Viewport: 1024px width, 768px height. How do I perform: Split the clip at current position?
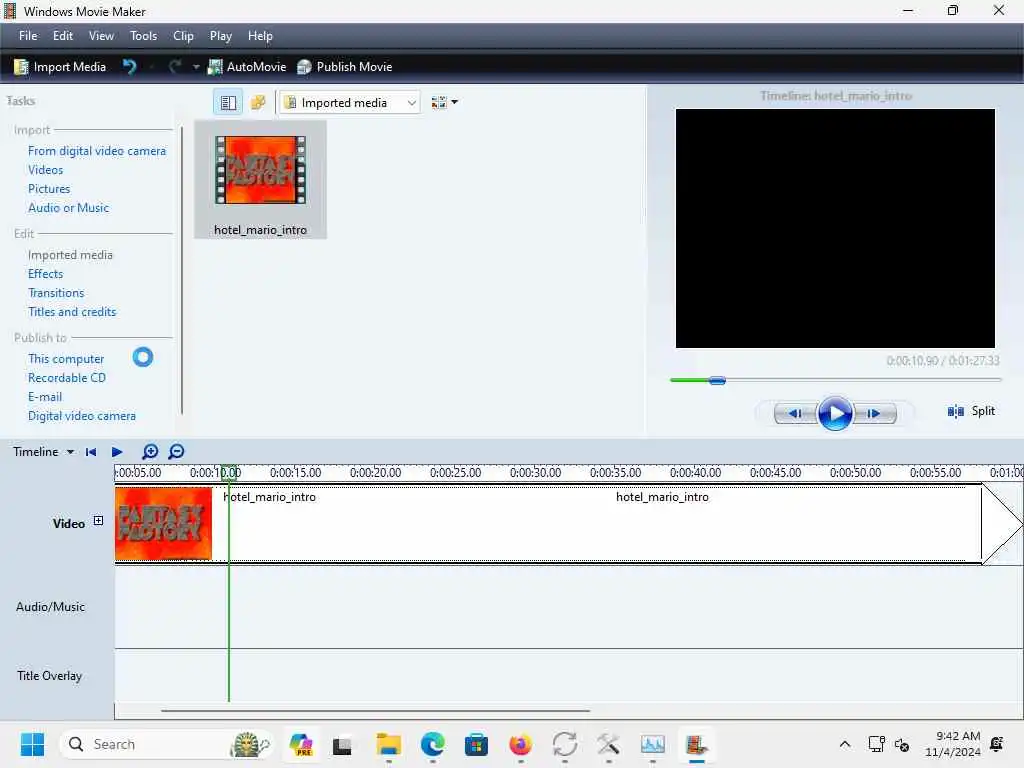[971, 411]
